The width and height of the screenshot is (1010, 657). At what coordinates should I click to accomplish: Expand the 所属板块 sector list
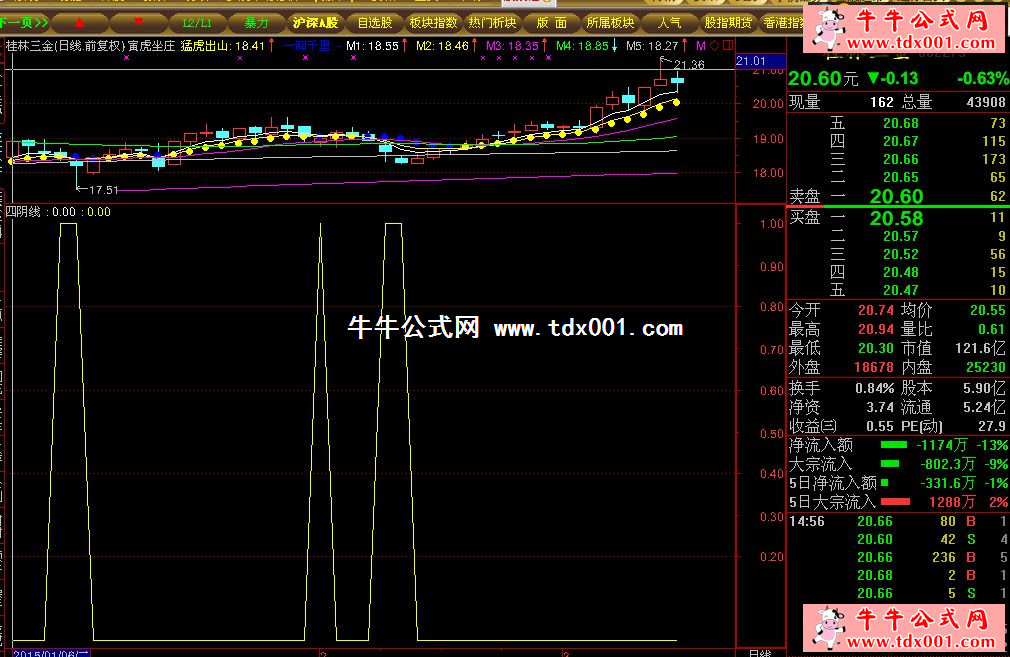coord(610,22)
